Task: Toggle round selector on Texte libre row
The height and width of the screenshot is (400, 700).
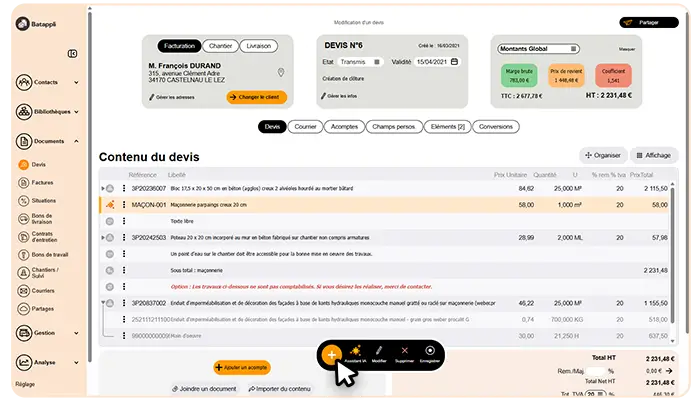Action: 110,221
